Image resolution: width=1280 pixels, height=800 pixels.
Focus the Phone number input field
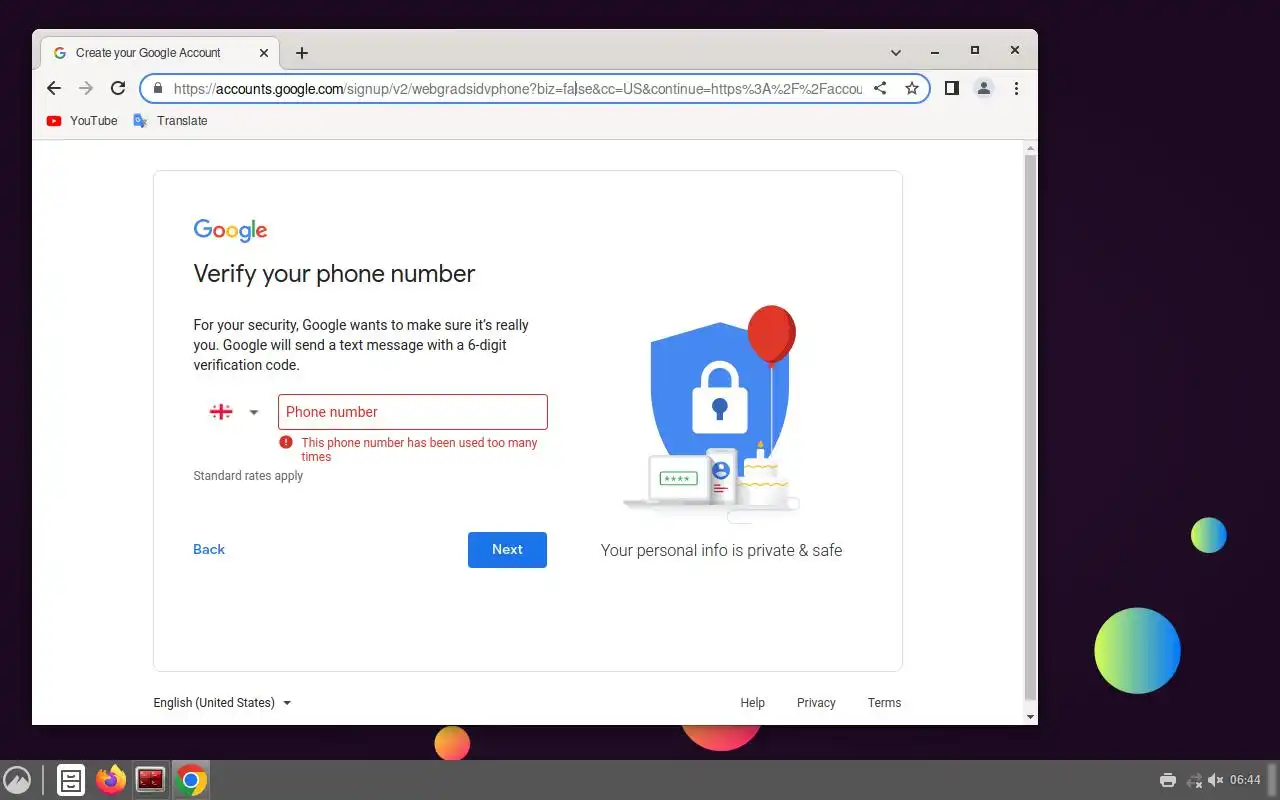point(413,412)
